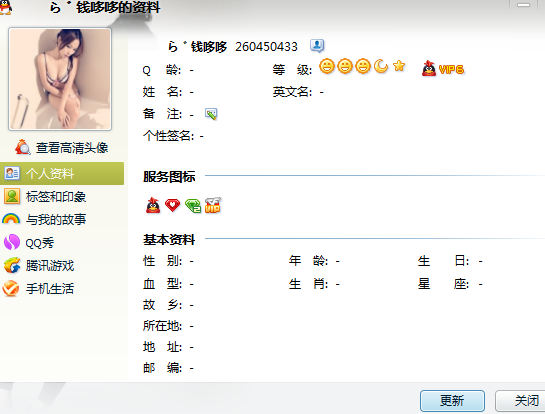Select the 个人资料 tab
Image resolution: width=545 pixels, height=414 pixels.
(62, 173)
